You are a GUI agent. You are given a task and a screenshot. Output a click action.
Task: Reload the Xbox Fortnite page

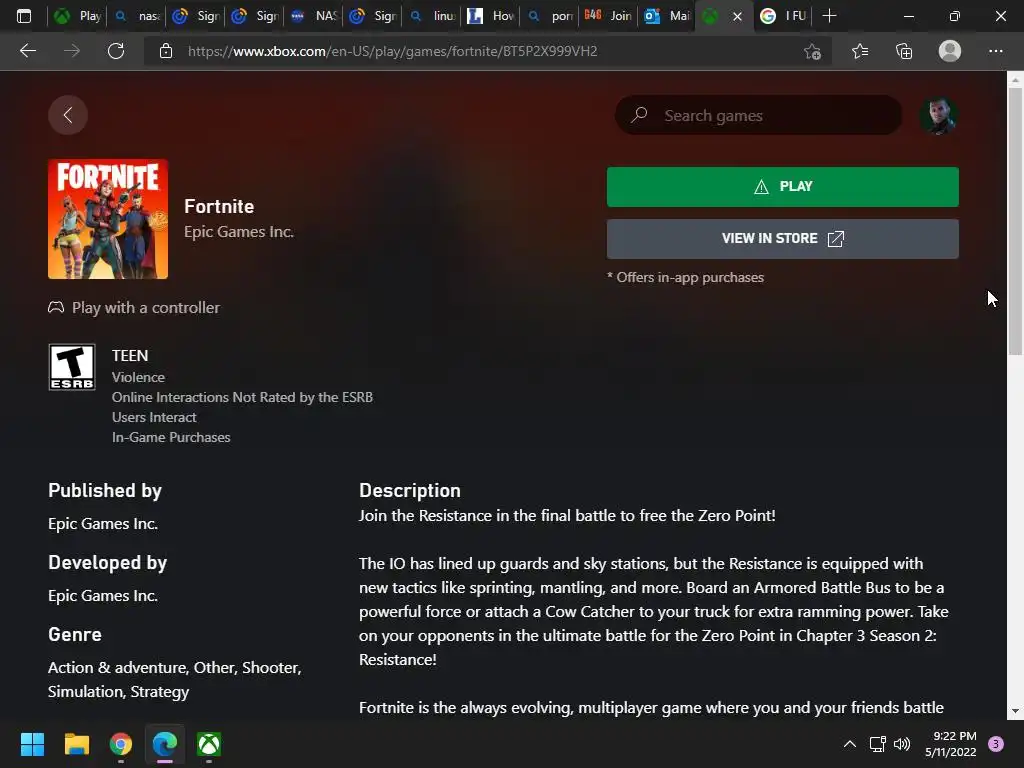(116, 51)
